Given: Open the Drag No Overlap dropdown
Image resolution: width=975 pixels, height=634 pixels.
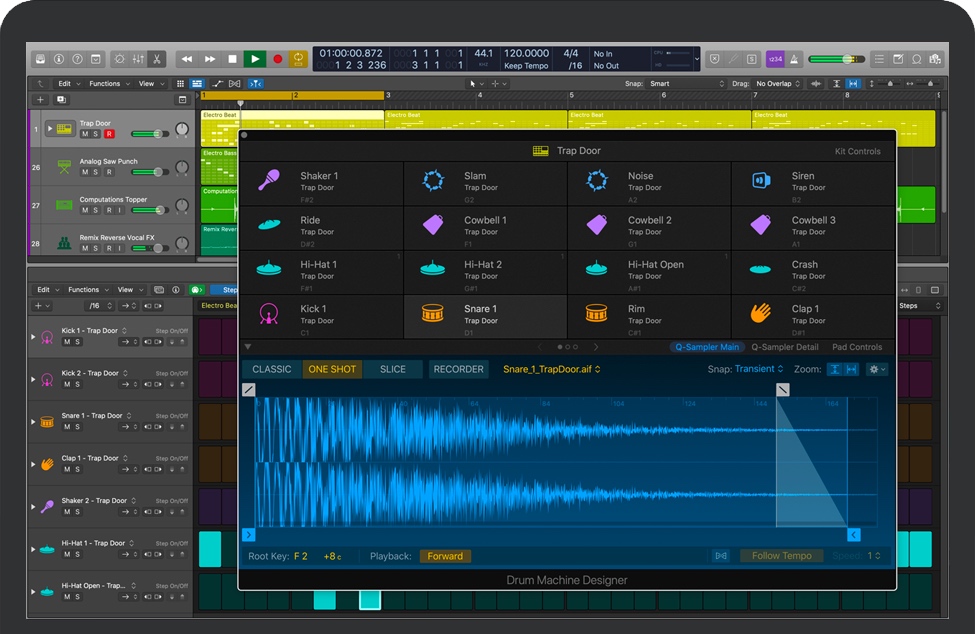Looking at the screenshot, I should 778,84.
